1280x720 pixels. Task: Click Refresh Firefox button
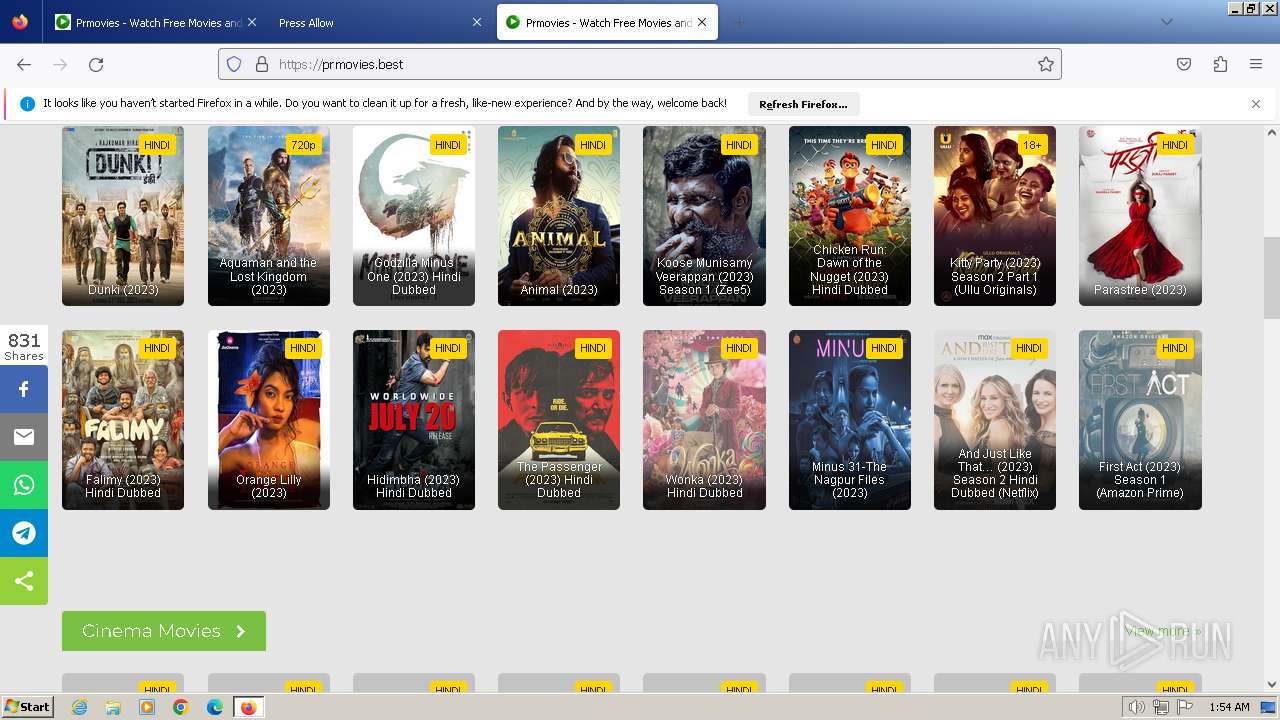pos(803,104)
